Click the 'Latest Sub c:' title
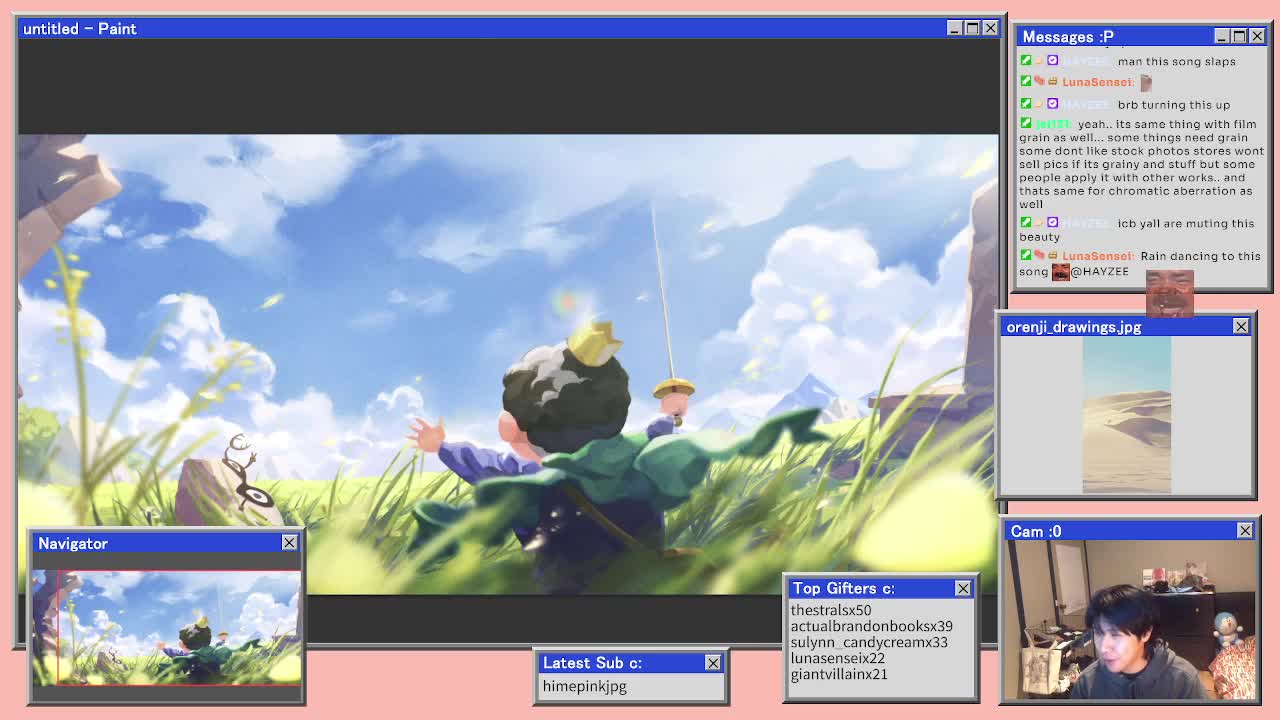 point(592,662)
